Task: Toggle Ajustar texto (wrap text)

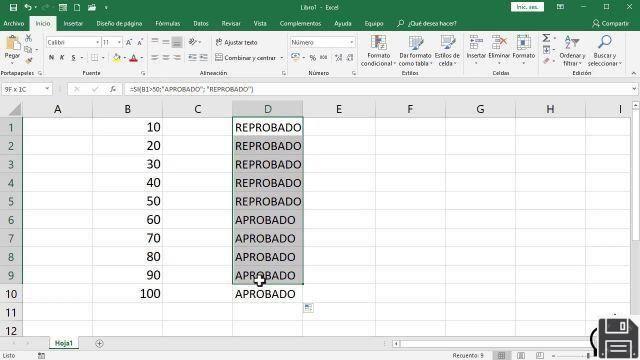Action: 236,42
